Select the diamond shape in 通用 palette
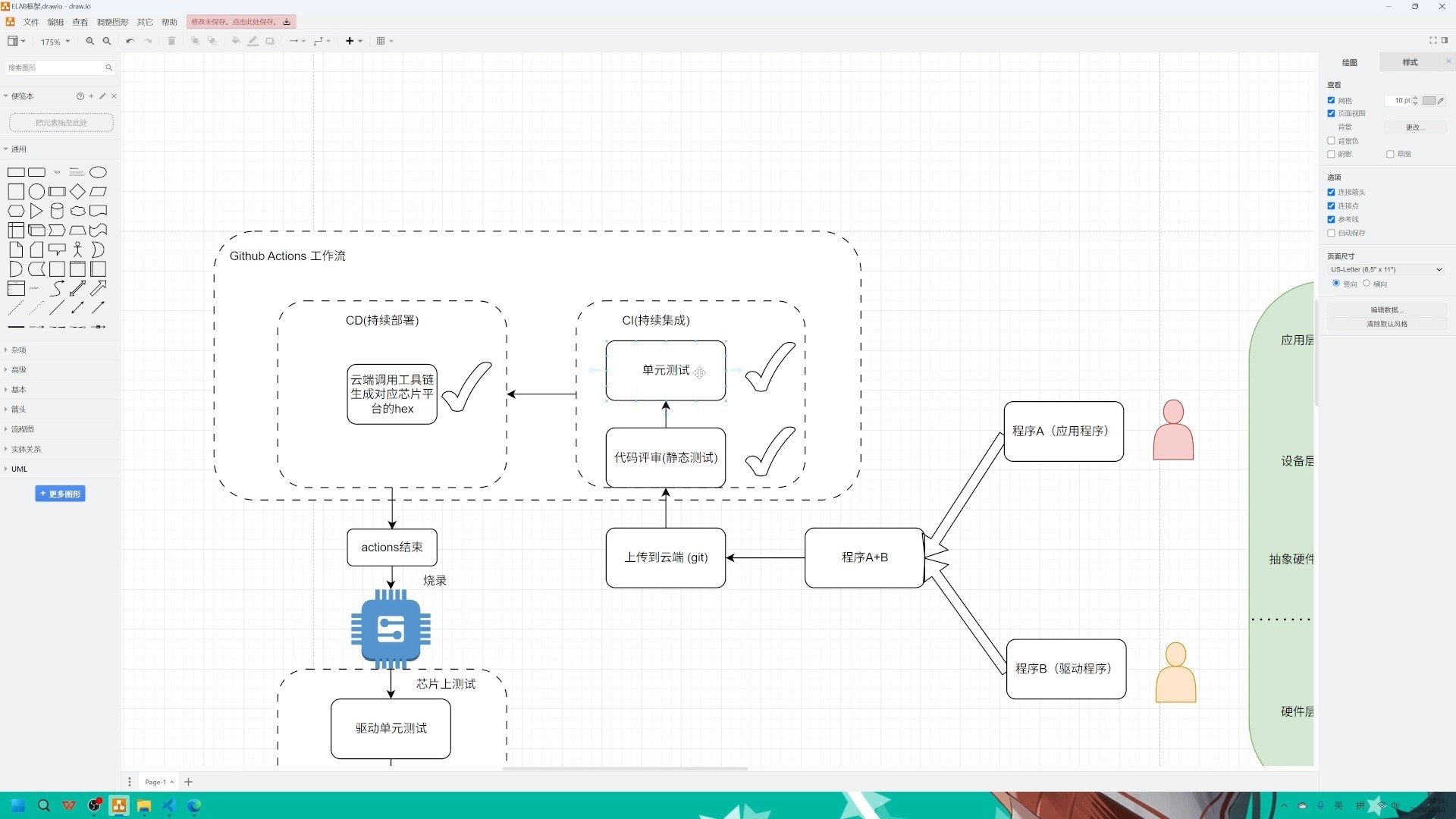Viewport: 1456px width, 819px height. pyautogui.click(x=77, y=192)
